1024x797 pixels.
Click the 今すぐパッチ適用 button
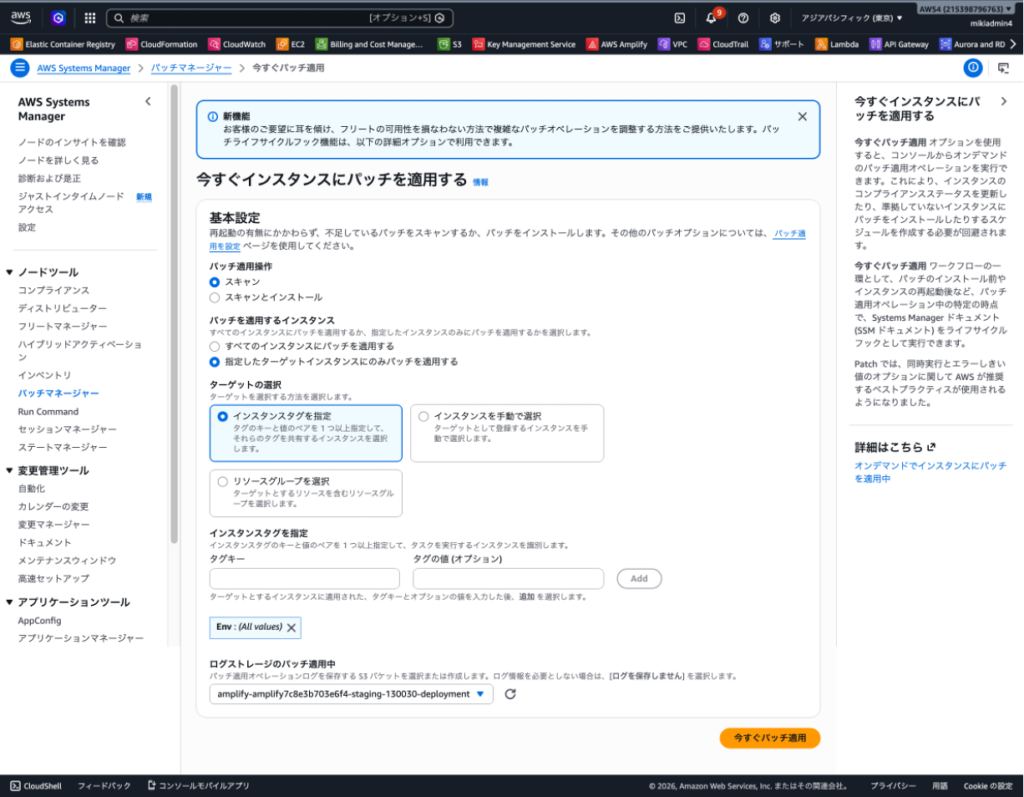(x=769, y=738)
